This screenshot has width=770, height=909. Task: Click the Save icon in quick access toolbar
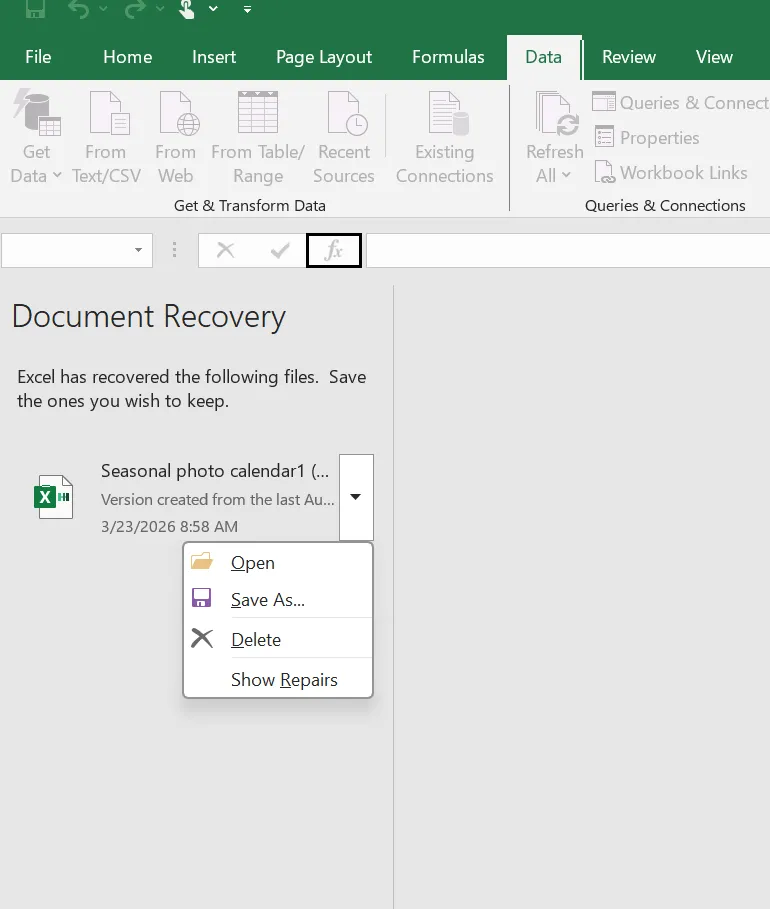tap(35, 8)
